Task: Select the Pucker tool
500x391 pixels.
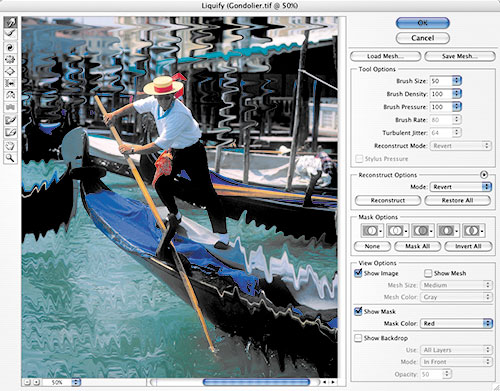Action: (x=10, y=59)
